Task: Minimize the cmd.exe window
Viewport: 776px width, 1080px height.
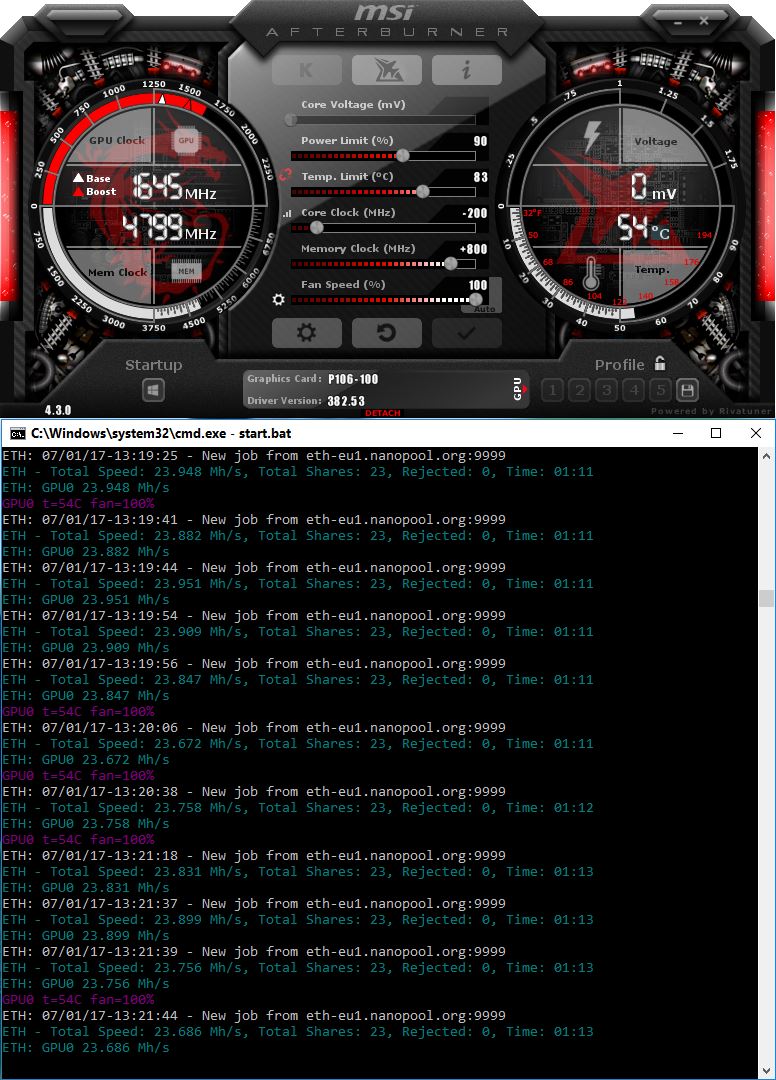Action: [678, 433]
